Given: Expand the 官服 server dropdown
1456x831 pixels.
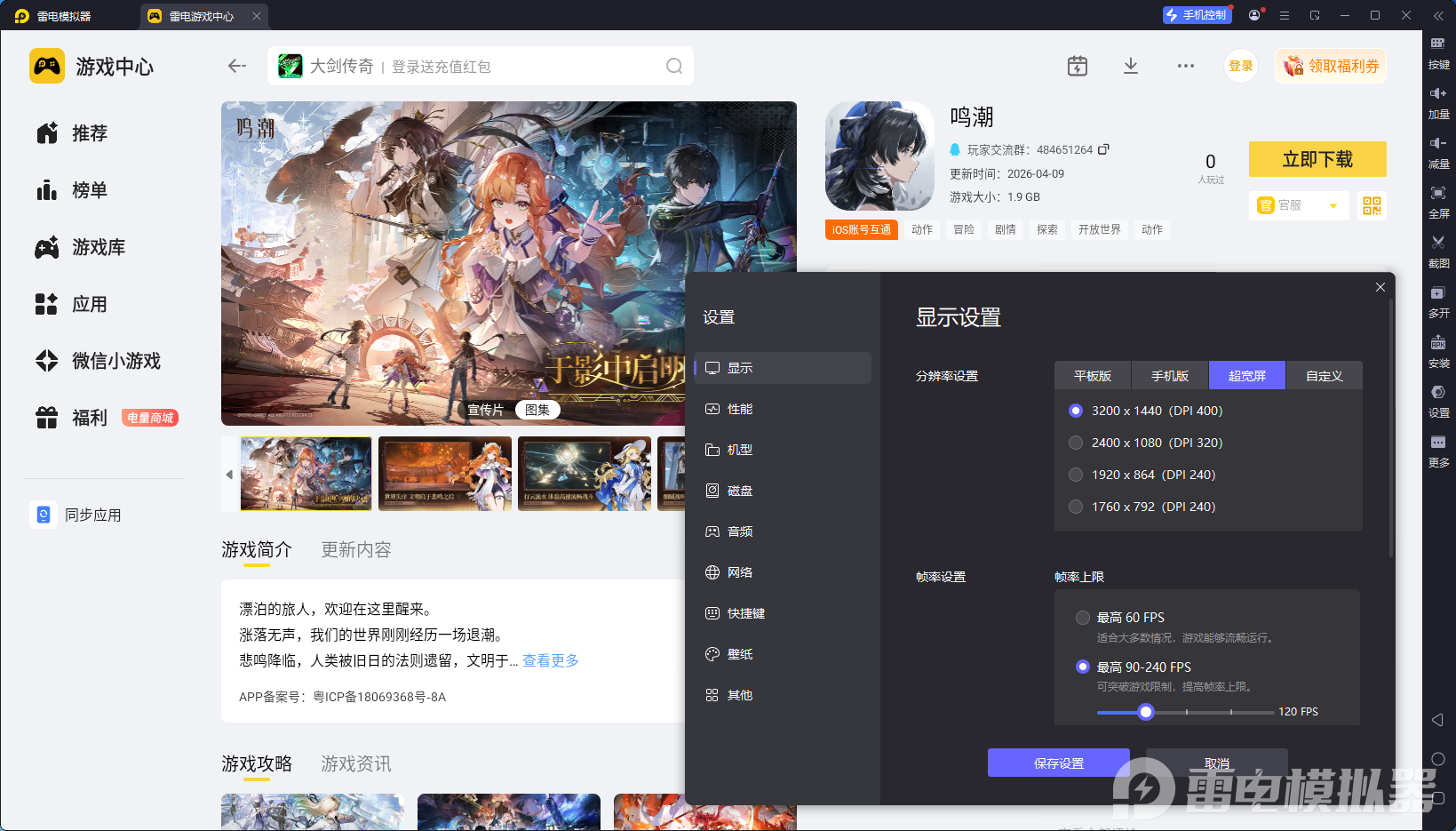Looking at the screenshot, I should 1299,205.
